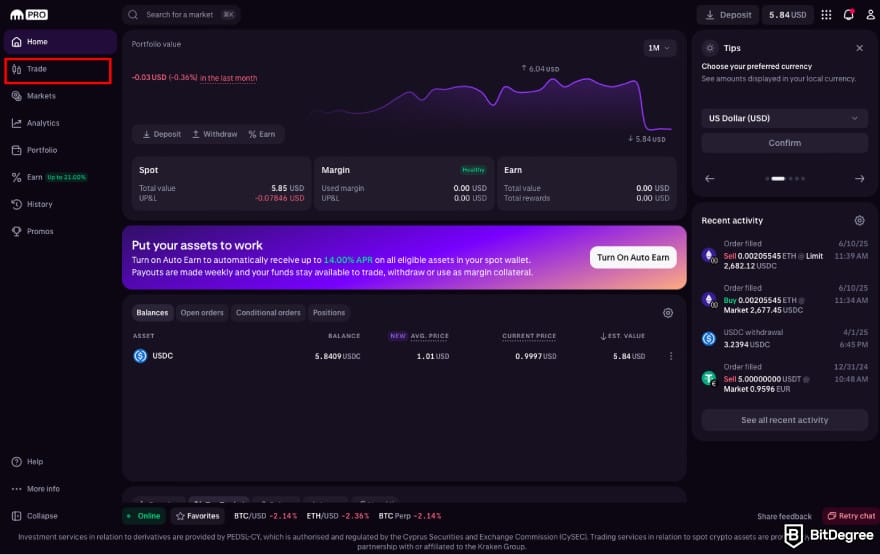Click the USDC asset icon
This screenshot has width=880, height=555.
[x=140, y=356]
